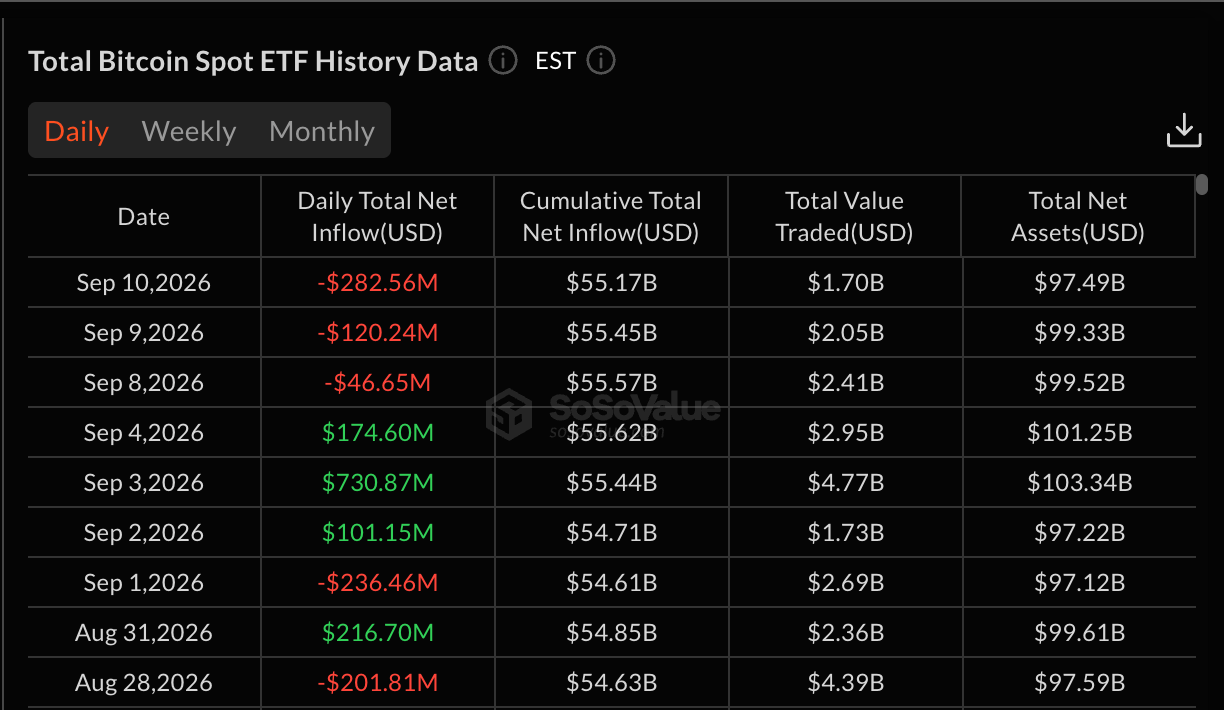Click the $97.49B net assets cell
Viewport: 1224px width, 710px height.
click(x=1079, y=283)
